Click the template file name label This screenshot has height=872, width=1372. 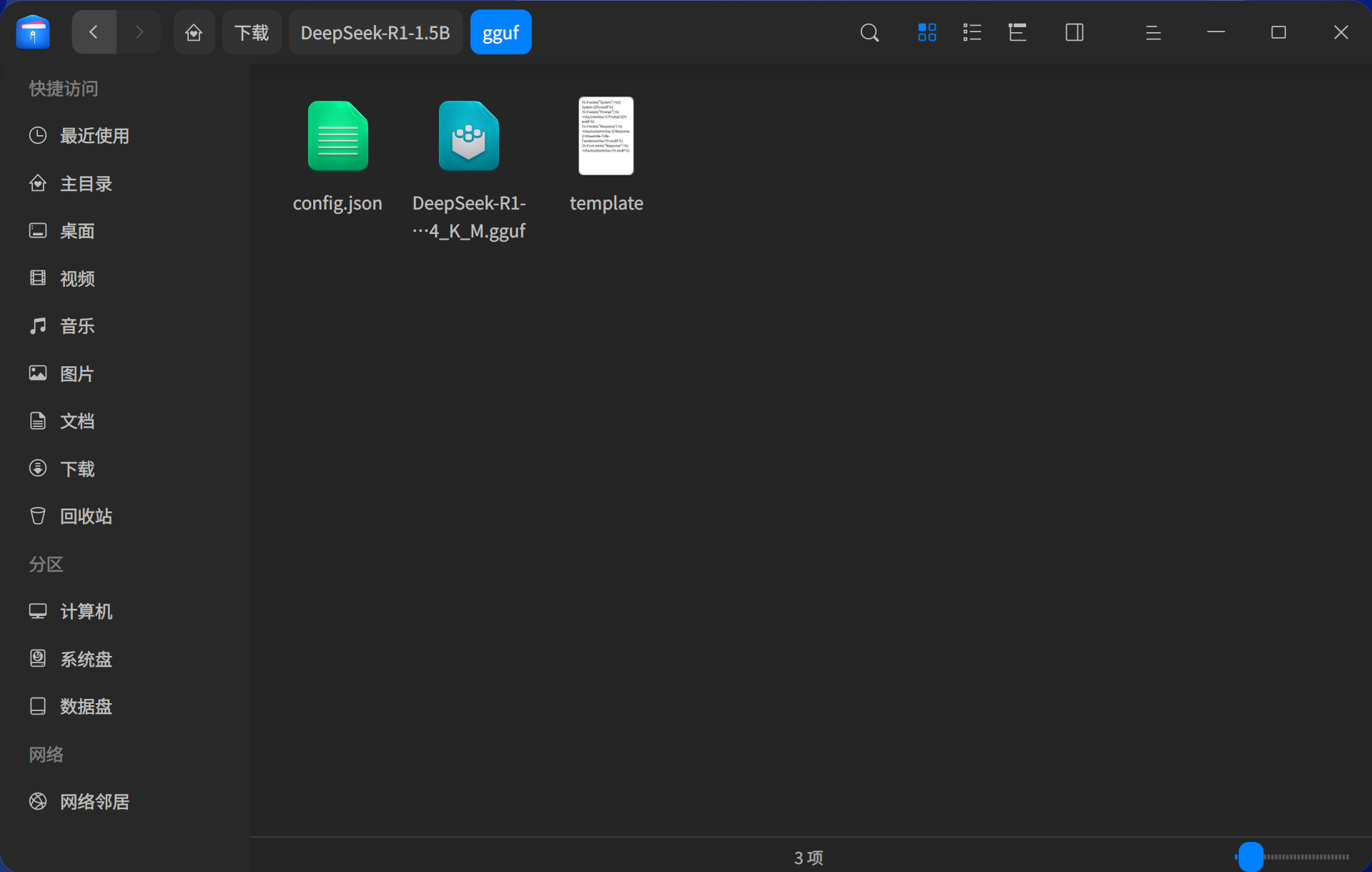606,203
